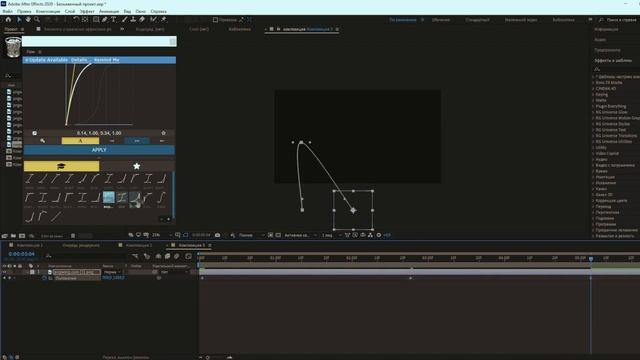Select the Type text tool
The width and height of the screenshot is (640, 360).
113,19
